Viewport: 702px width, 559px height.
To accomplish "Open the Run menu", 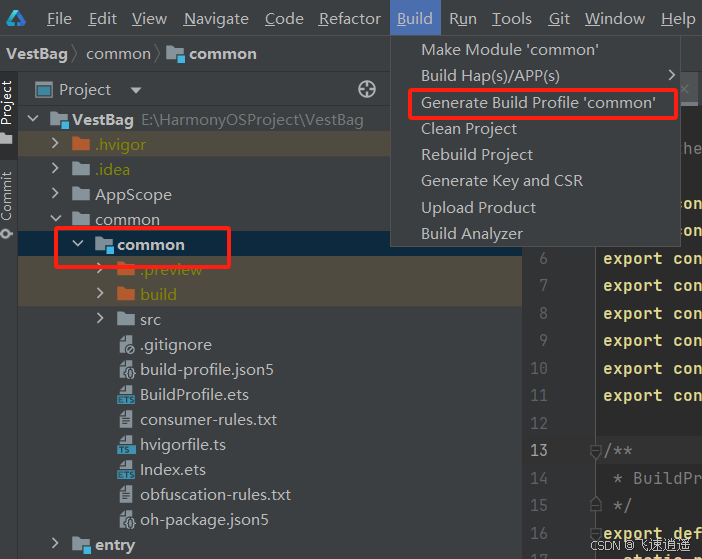I will coord(463,19).
